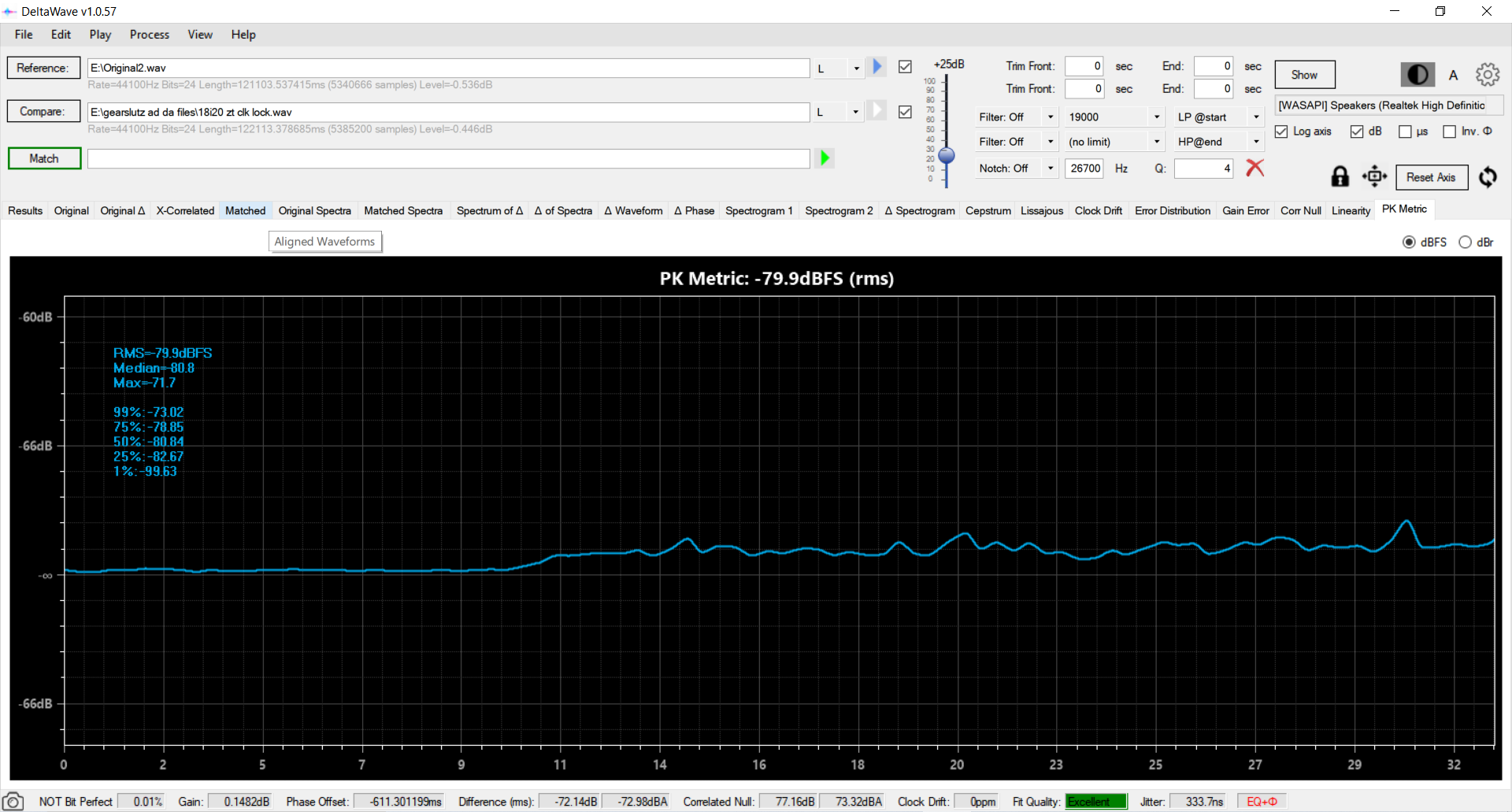Open the Edit menu

click(61, 35)
